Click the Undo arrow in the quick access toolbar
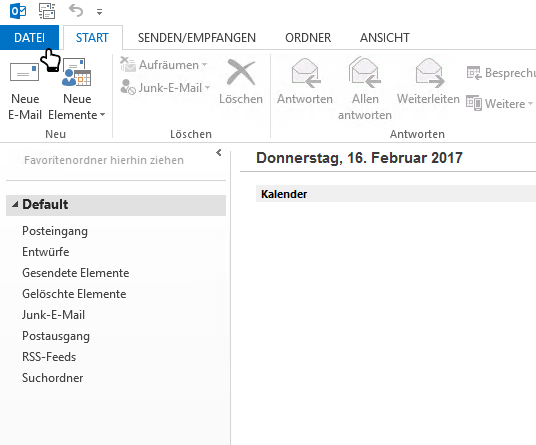 tap(76, 11)
